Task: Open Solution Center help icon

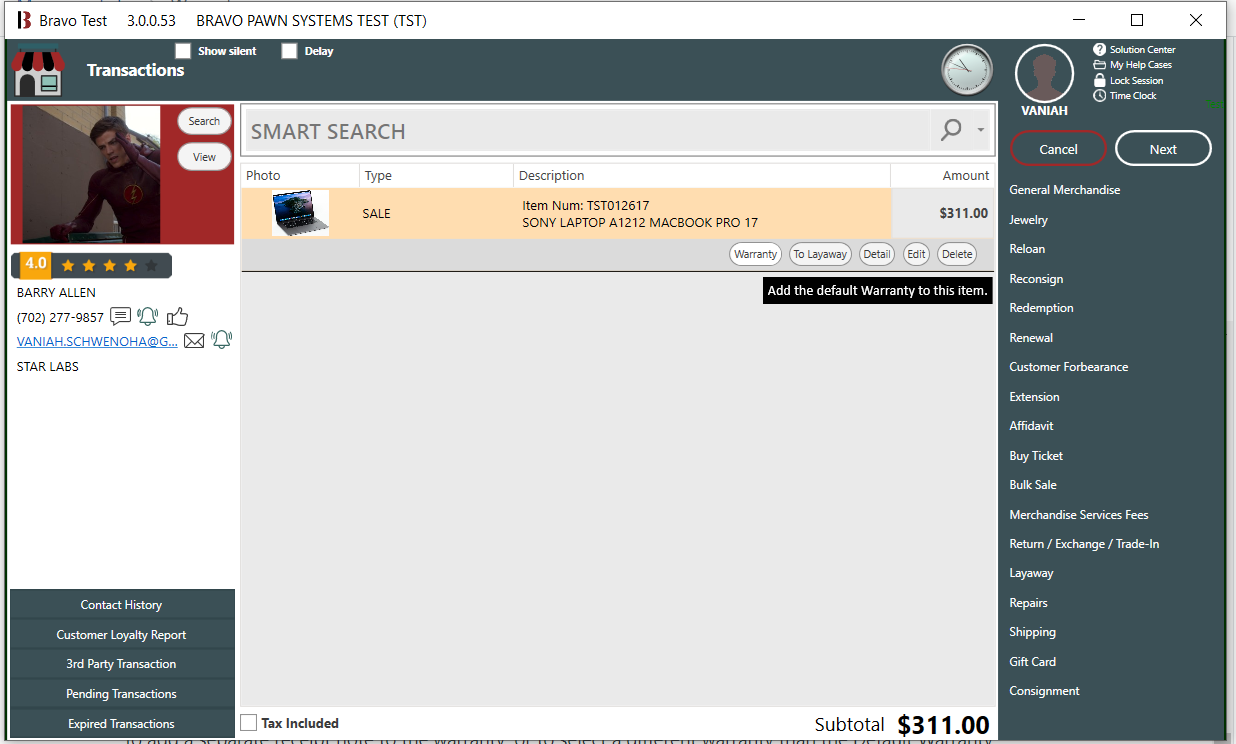Action: coord(1099,50)
